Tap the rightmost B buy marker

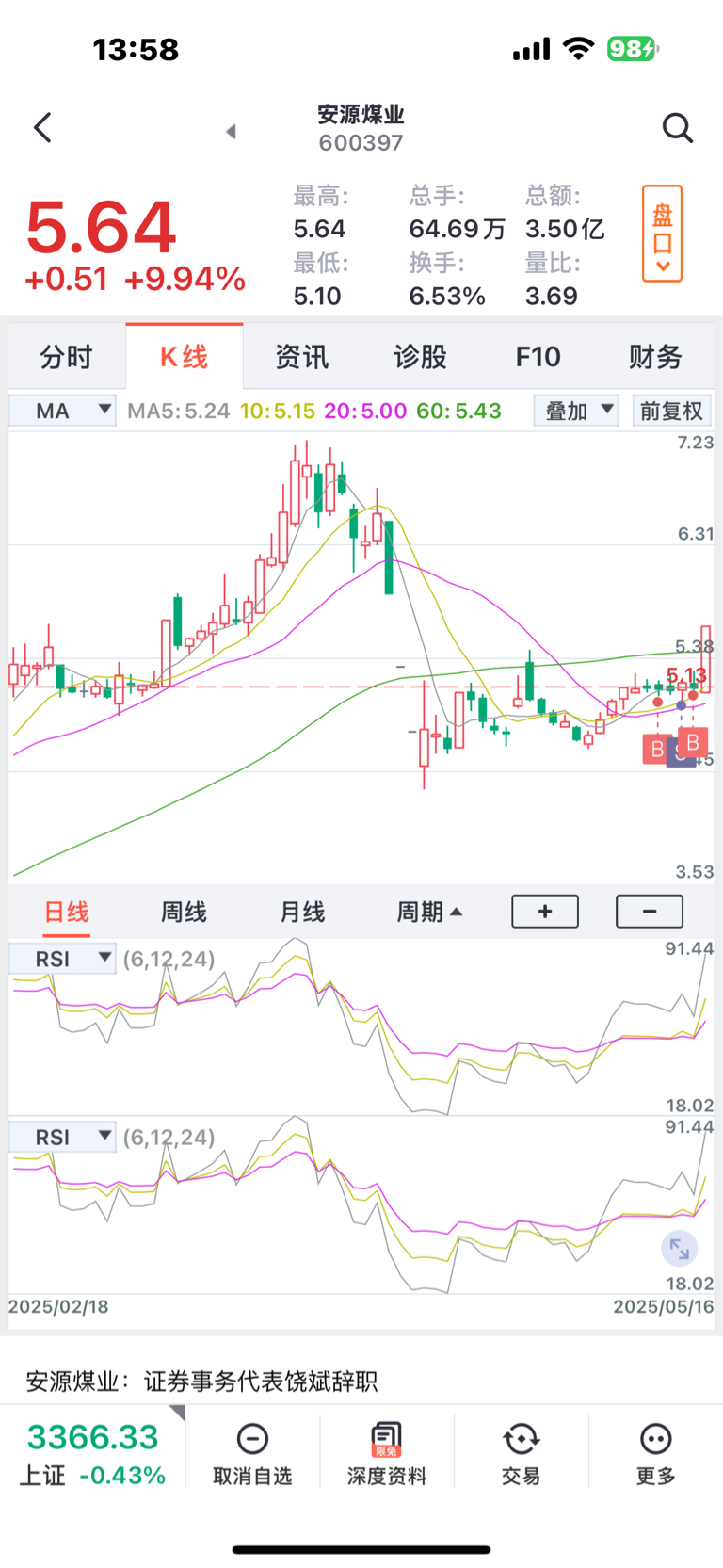[x=693, y=742]
